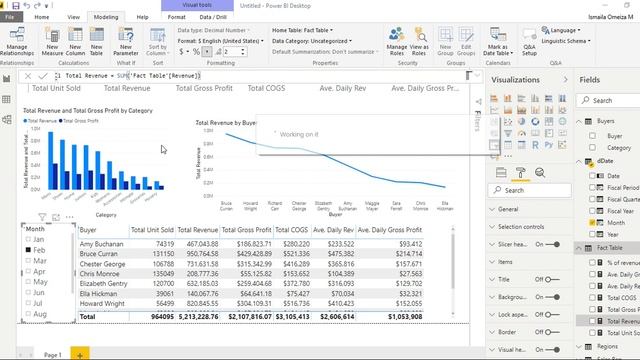640x360 pixels.
Task: Apply percentage format
Action: [x=196, y=52]
